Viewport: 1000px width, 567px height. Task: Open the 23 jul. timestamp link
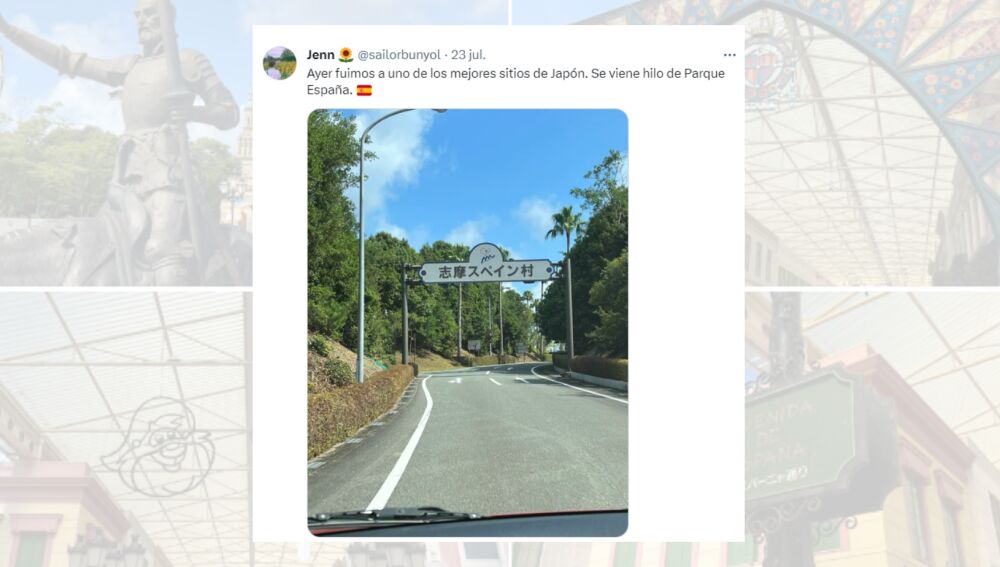coord(468,55)
